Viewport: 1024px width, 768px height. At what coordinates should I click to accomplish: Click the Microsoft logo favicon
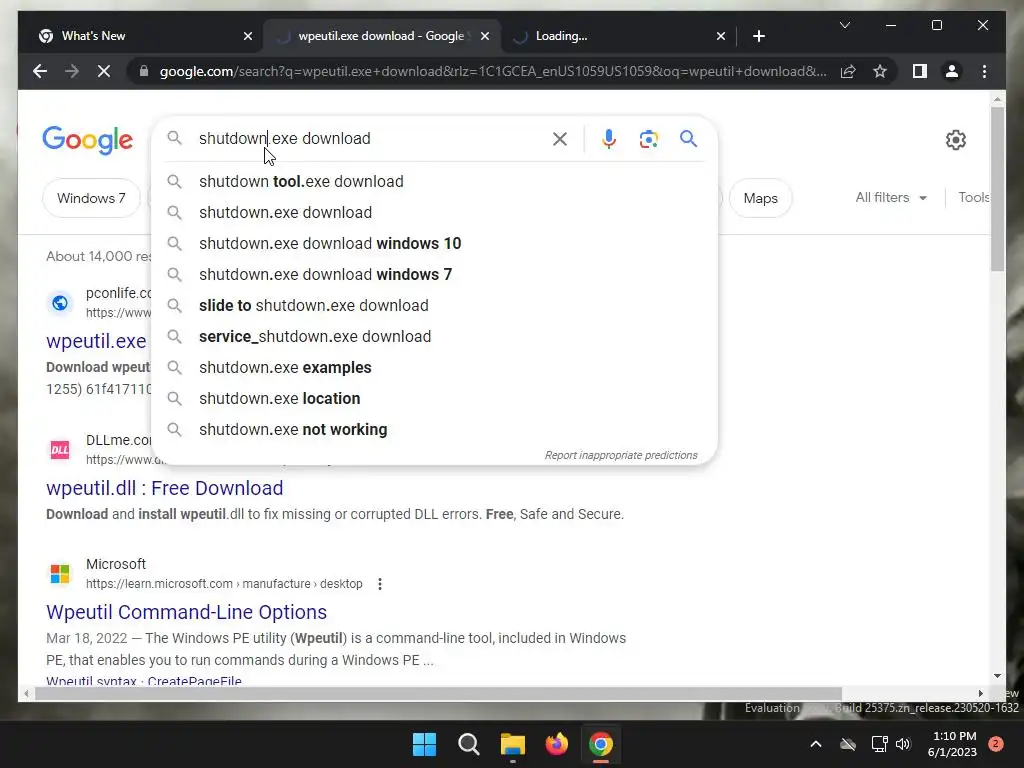60,573
